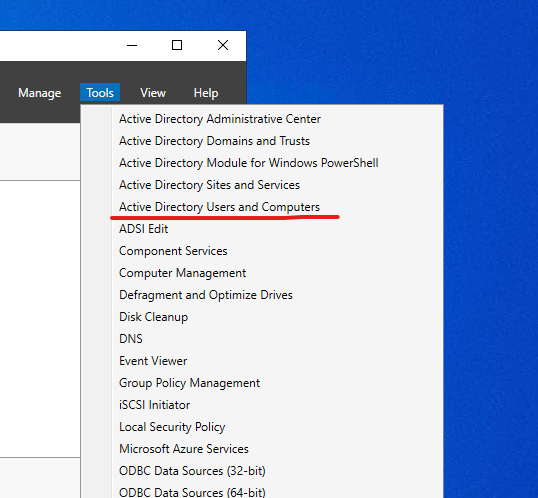Open the DNS tool
This screenshot has height=498, width=538.
(130, 339)
